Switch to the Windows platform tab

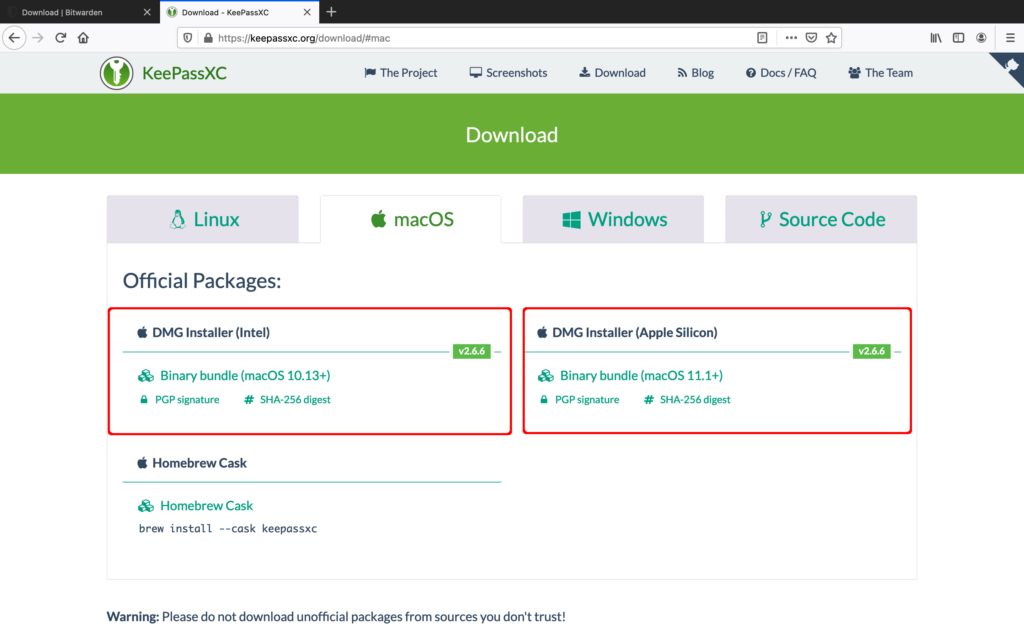click(613, 219)
